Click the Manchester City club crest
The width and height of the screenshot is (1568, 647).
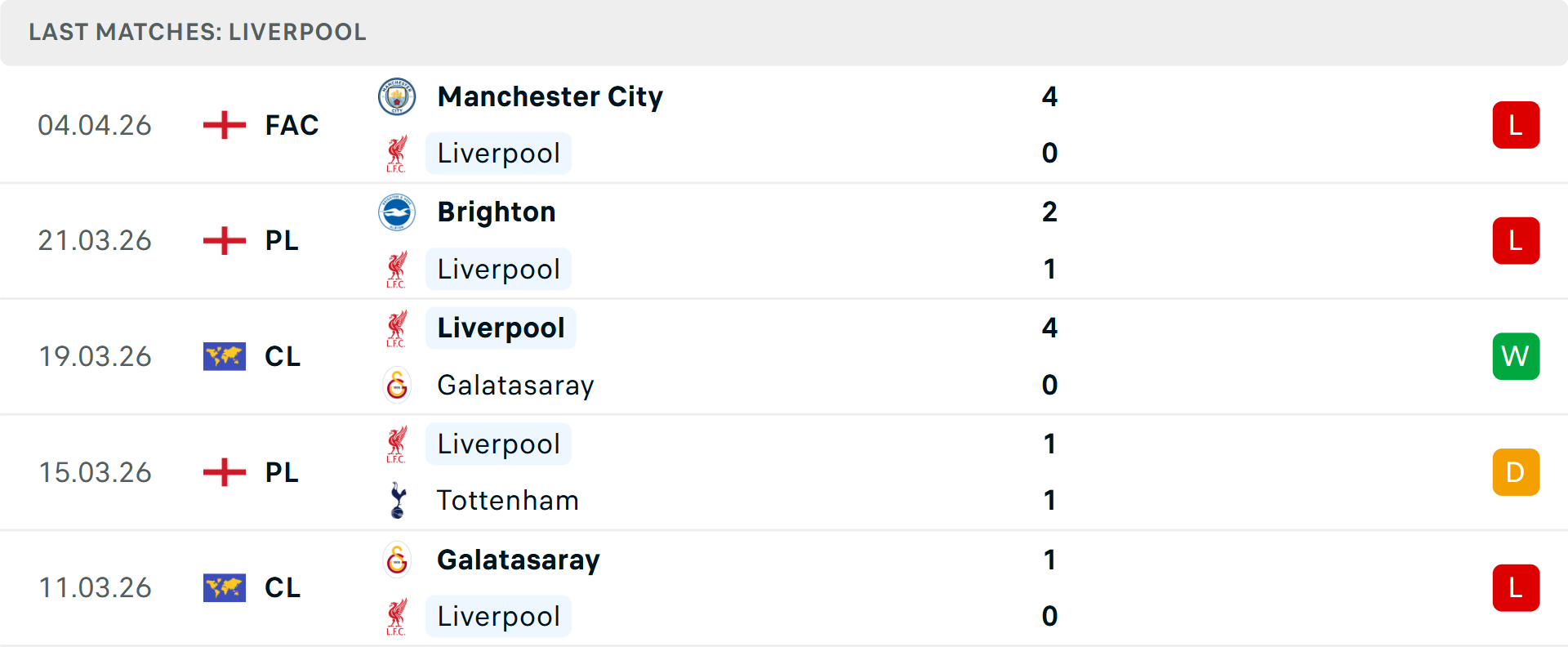click(x=397, y=95)
